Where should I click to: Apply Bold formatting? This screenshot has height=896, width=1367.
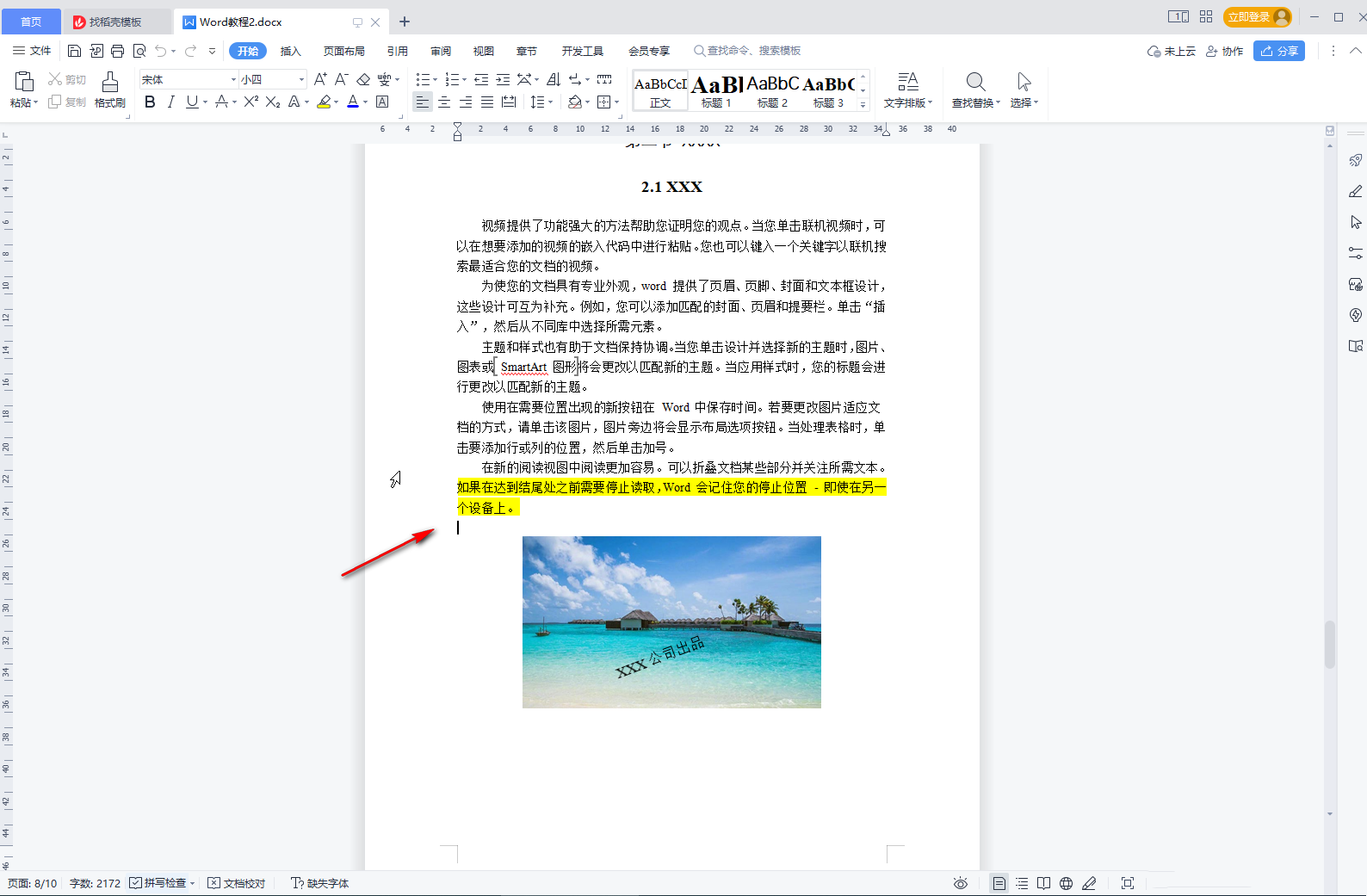pyautogui.click(x=150, y=102)
